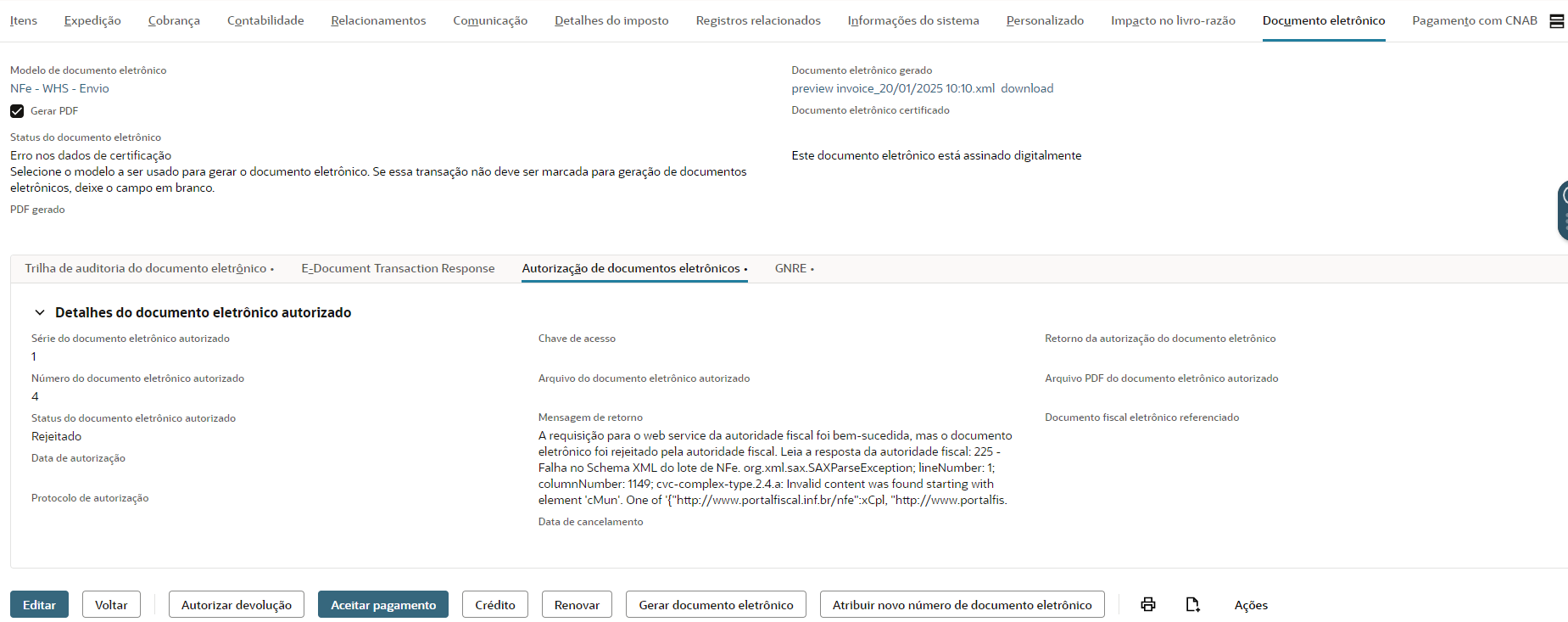Click Aceitar pagamento

pos(383,605)
